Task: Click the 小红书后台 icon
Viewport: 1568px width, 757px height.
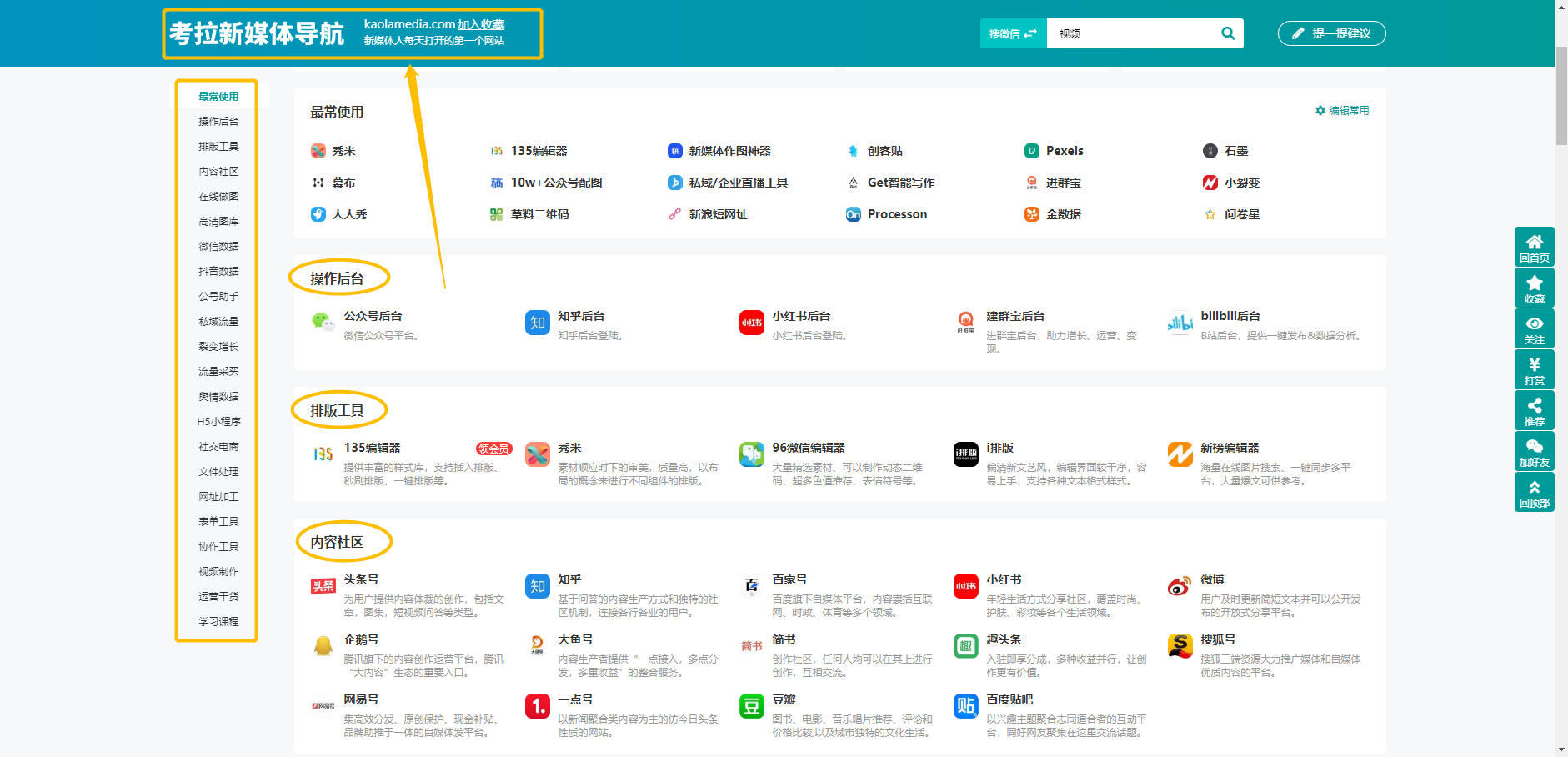Action: [x=752, y=323]
